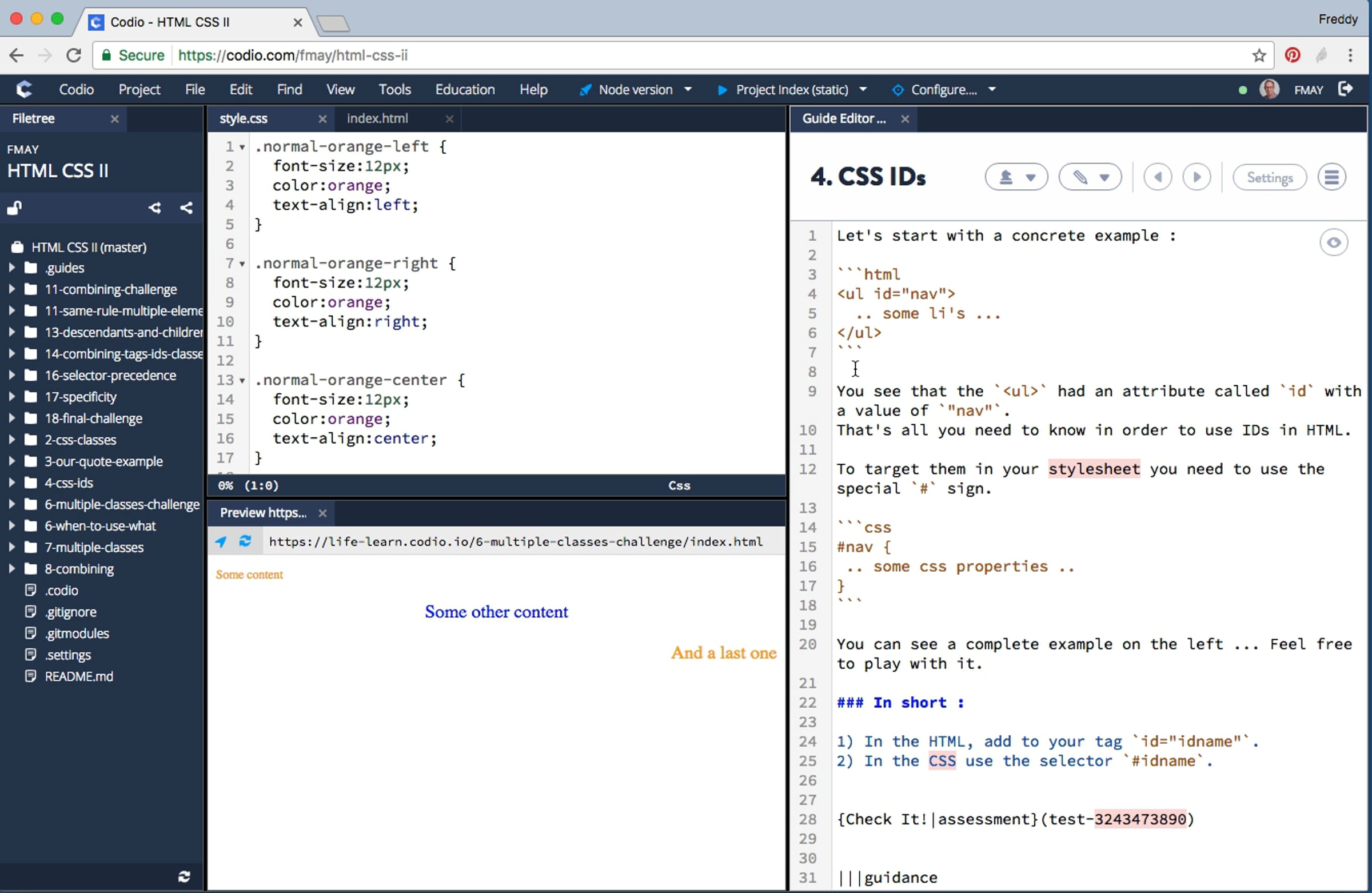Screen dimensions: 1372x893
Task: Open the Education menu
Action: tap(465, 89)
